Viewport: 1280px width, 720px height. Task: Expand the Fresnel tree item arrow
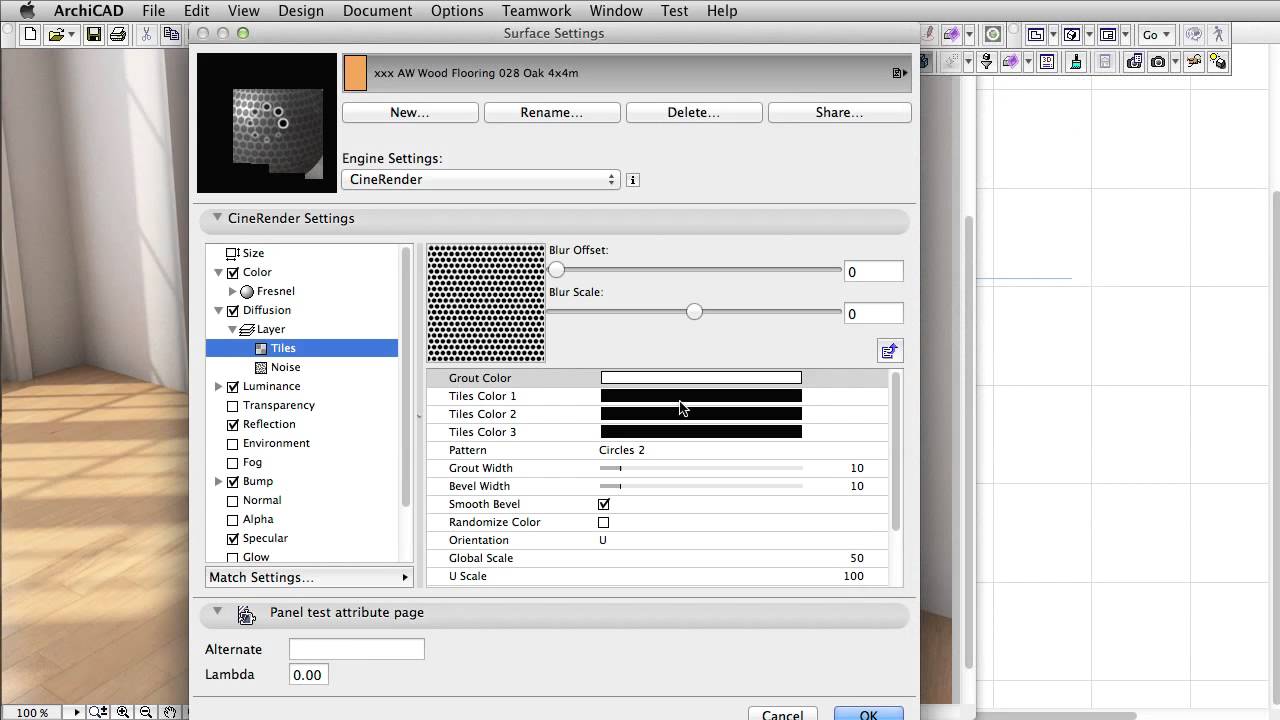tap(233, 292)
